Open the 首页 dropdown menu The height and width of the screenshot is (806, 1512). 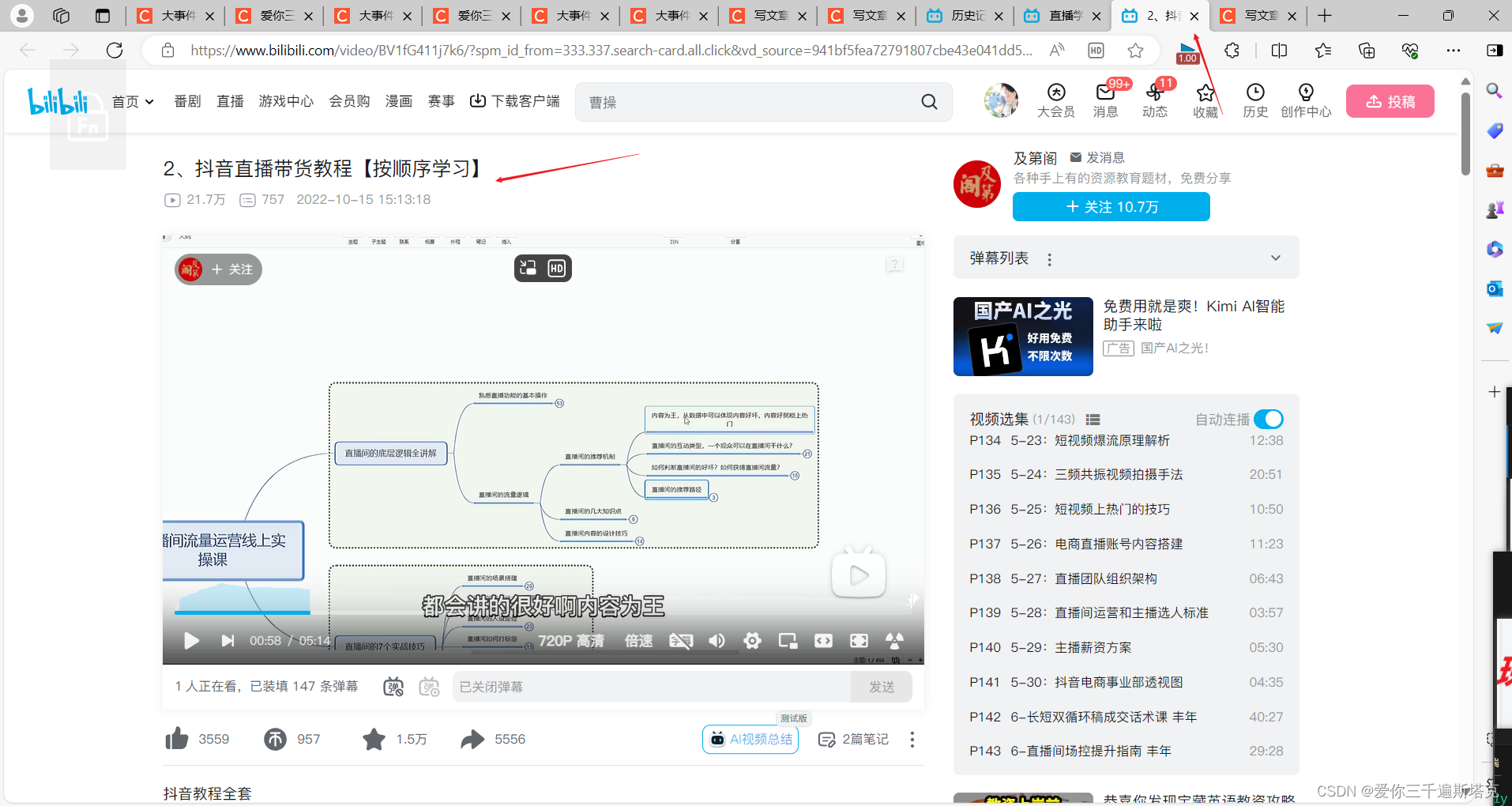[133, 101]
